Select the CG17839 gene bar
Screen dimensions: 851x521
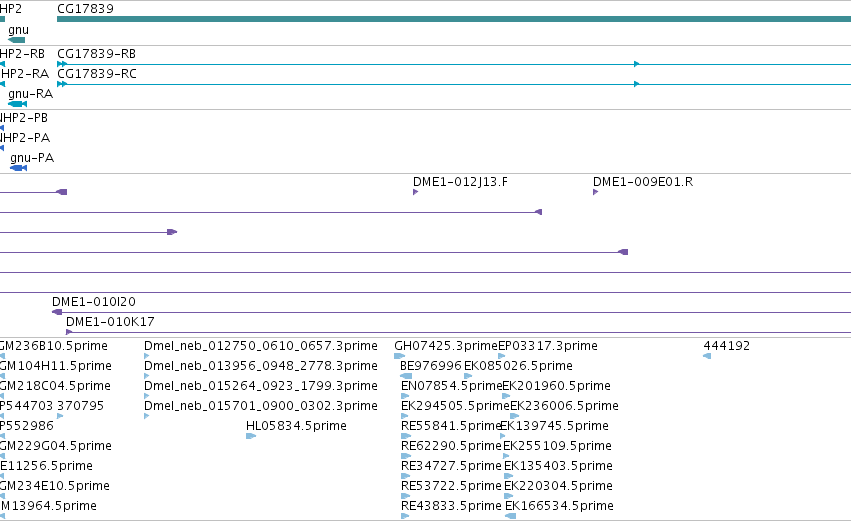454,19
